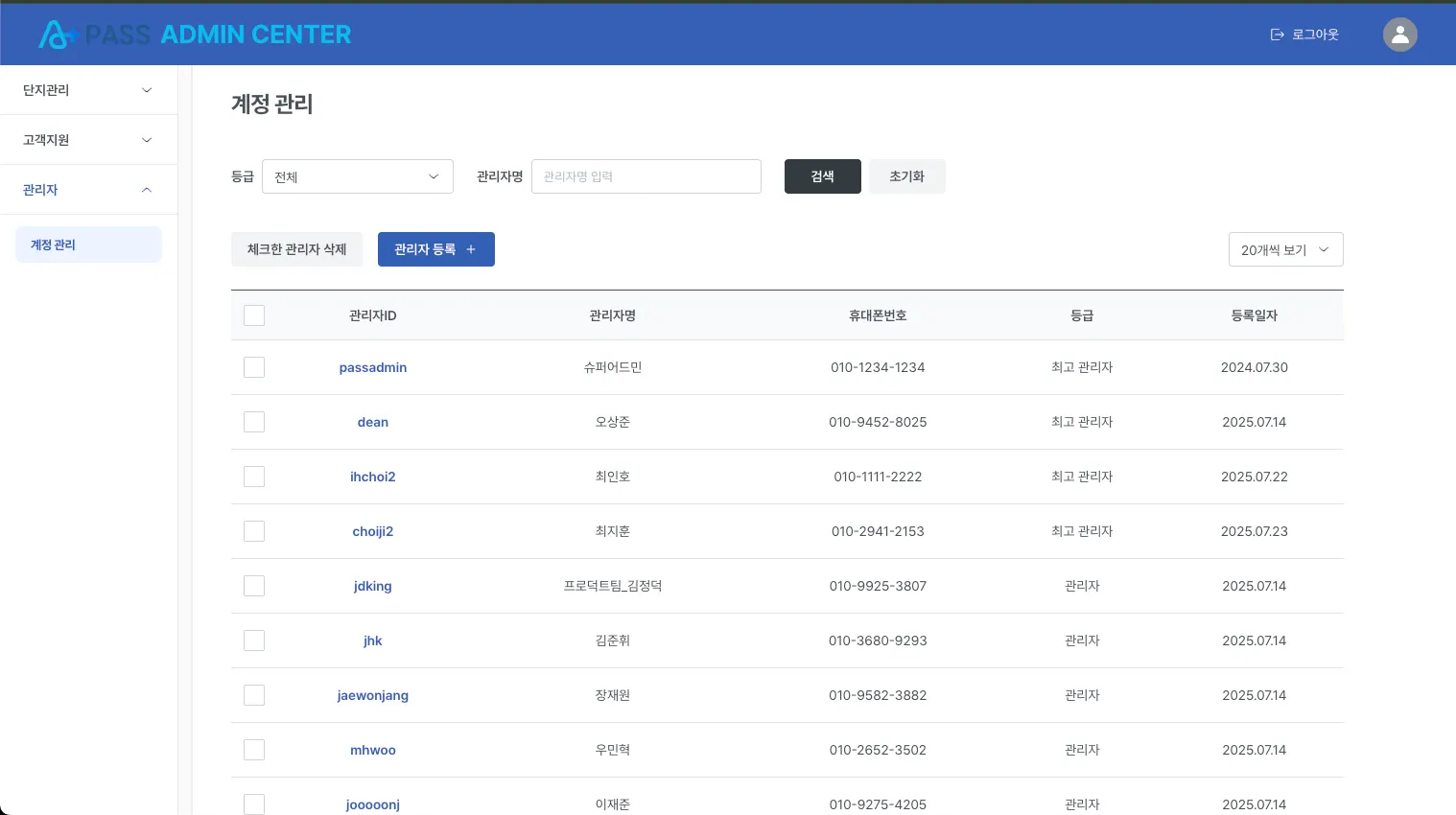This screenshot has width=1456, height=815.
Task: Open the jooooonj account link
Action: pyautogui.click(x=373, y=804)
